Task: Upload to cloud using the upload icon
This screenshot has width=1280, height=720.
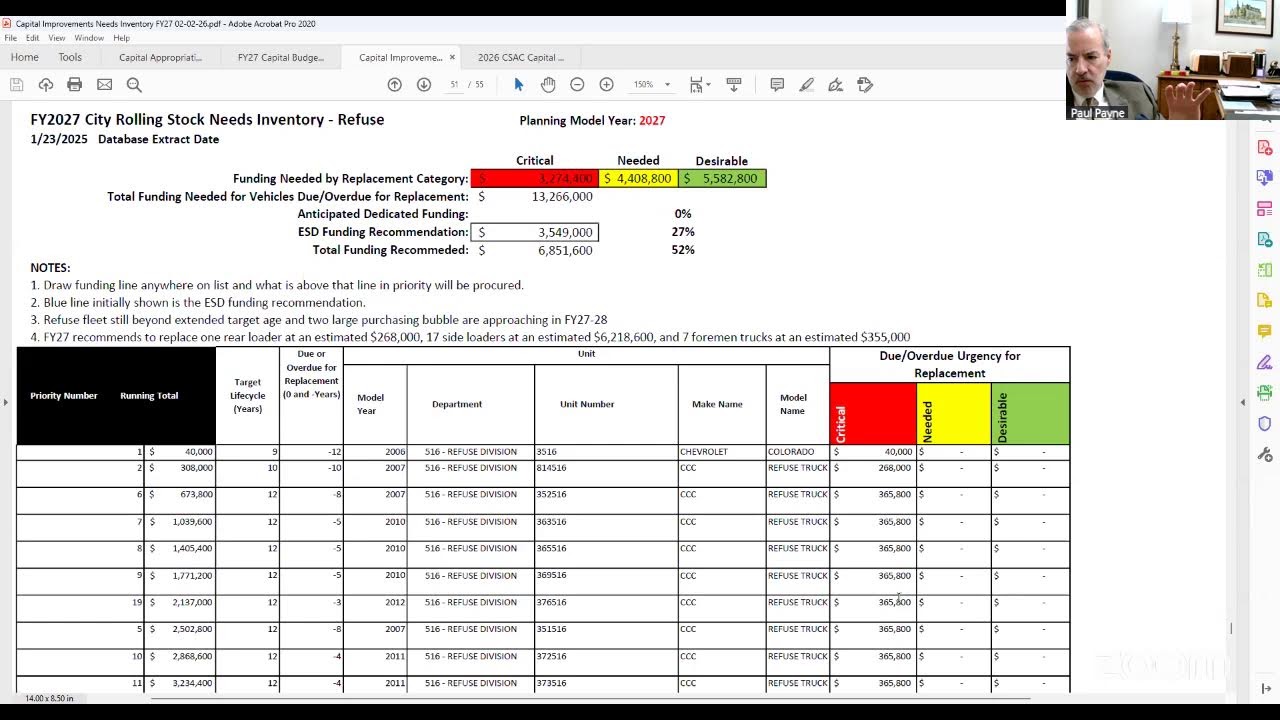Action: 46,85
